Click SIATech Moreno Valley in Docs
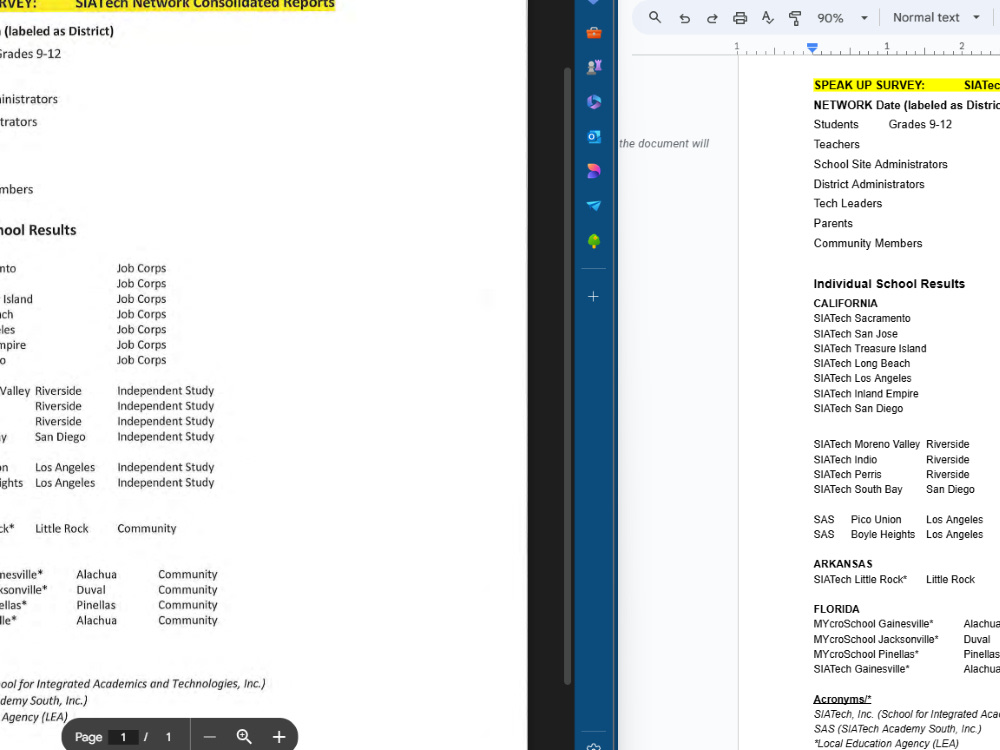The image size is (1000, 750). click(x=866, y=444)
